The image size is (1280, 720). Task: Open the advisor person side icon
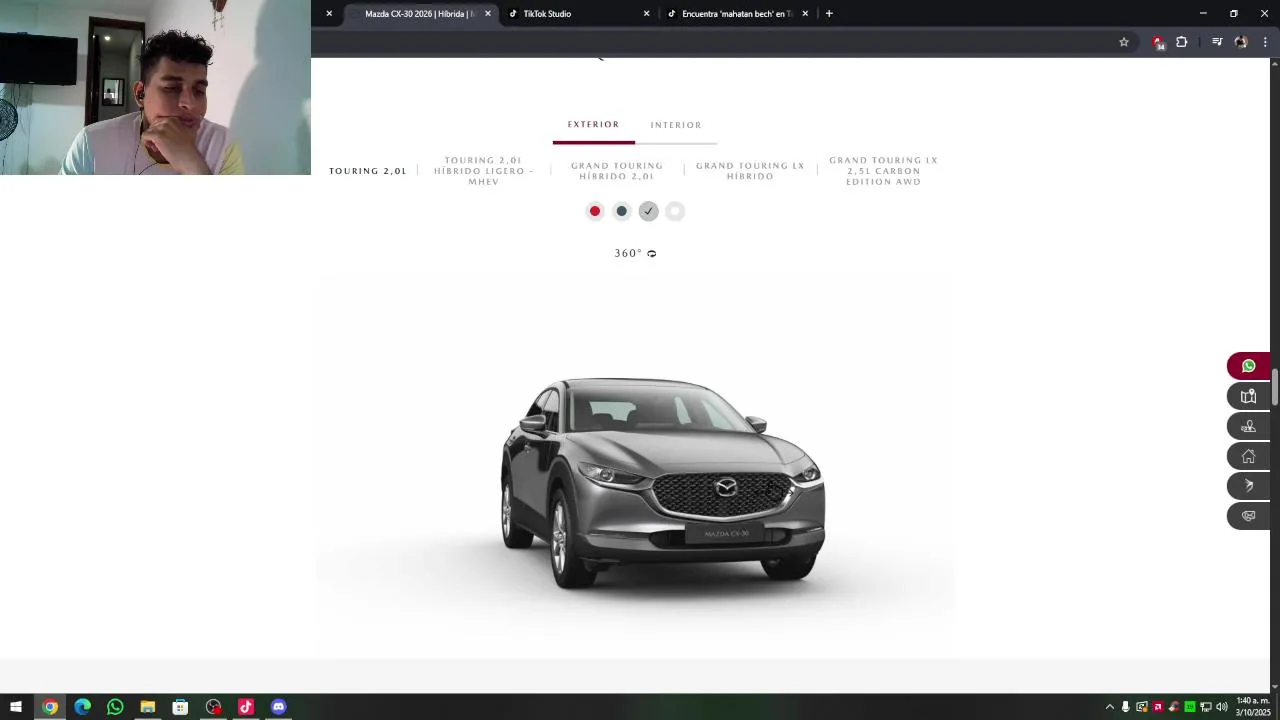(1248, 426)
